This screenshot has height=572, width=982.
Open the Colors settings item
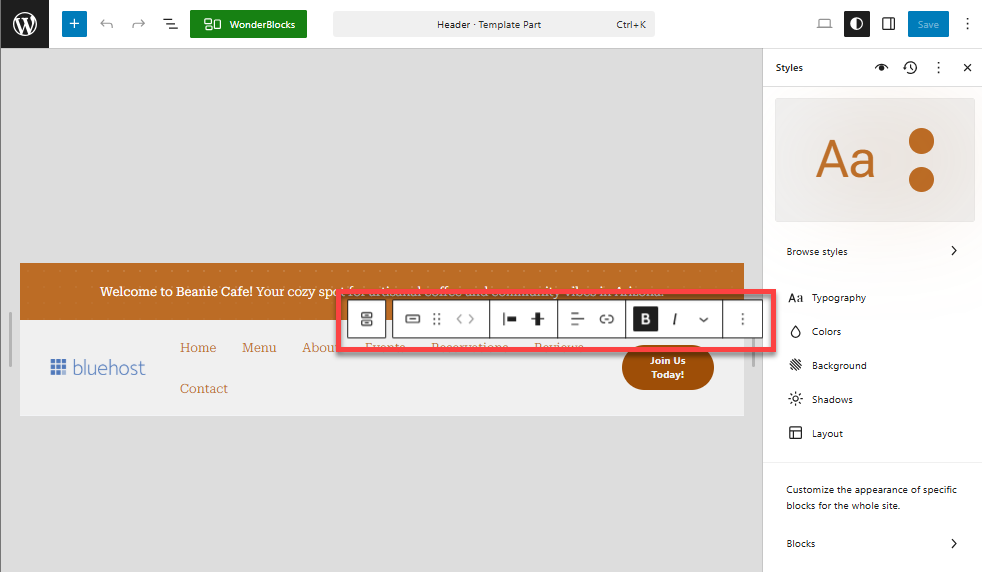click(x=826, y=332)
